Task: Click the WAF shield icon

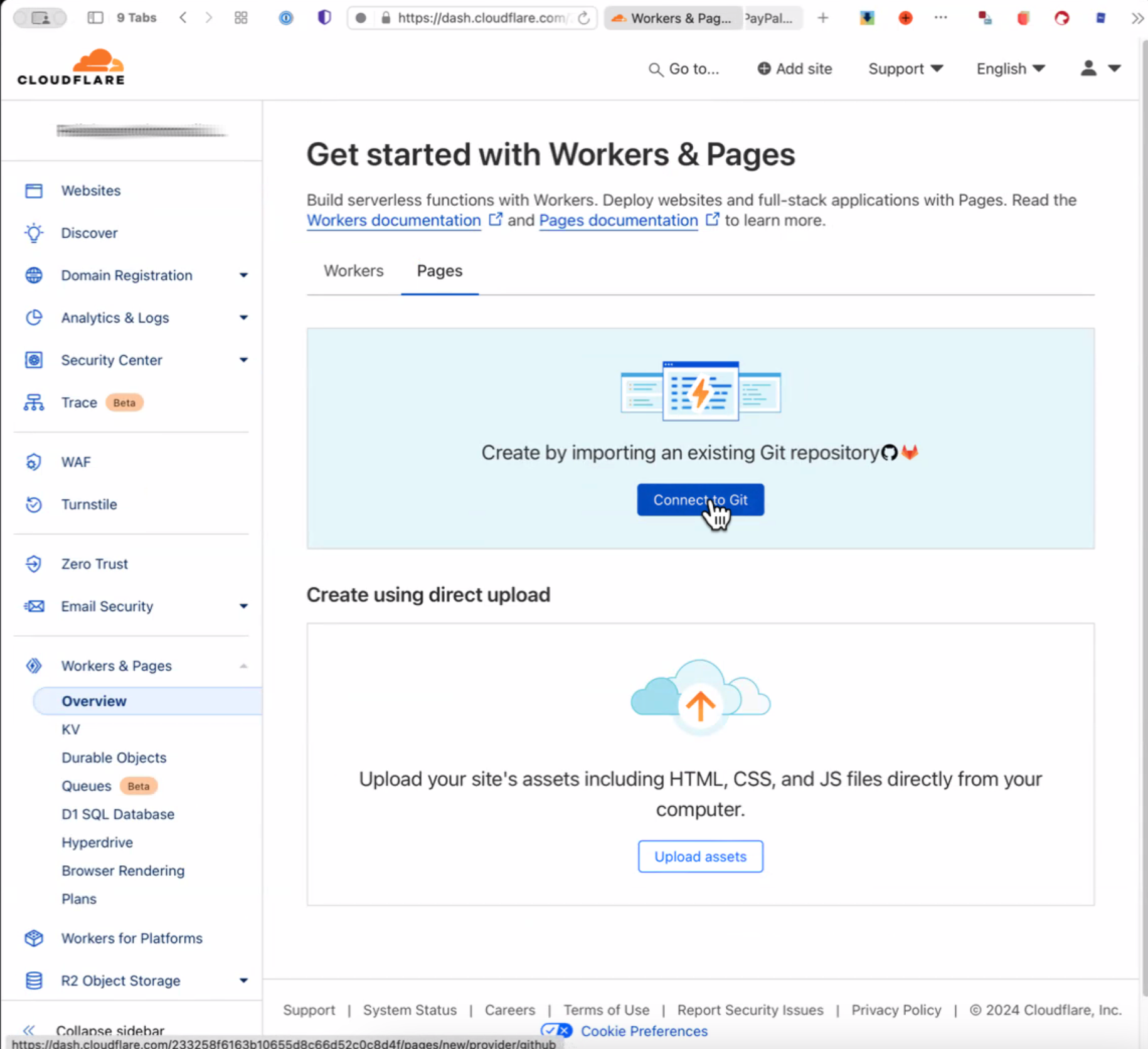Action: (x=34, y=462)
